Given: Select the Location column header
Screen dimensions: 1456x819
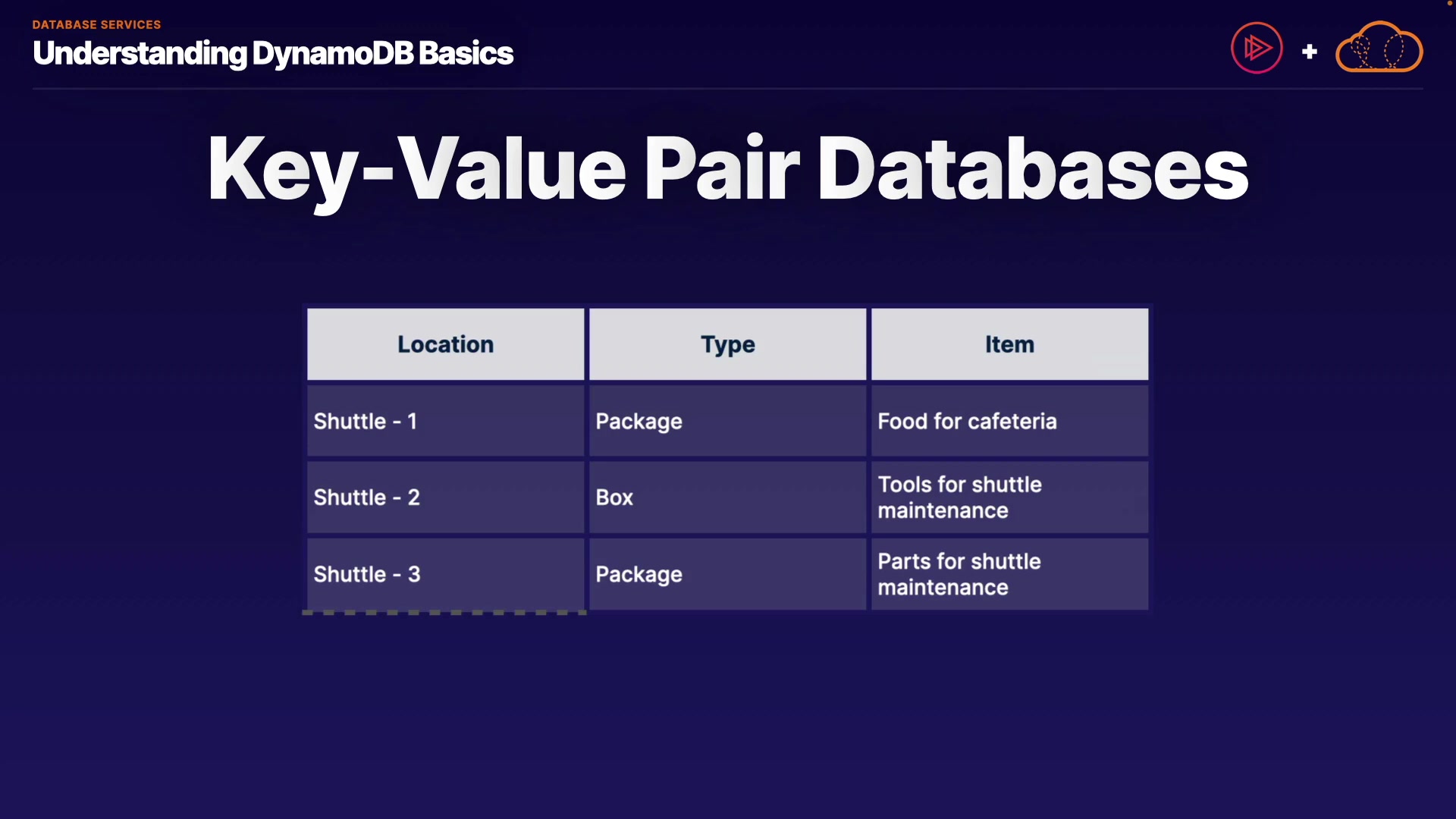Looking at the screenshot, I should coord(445,344).
